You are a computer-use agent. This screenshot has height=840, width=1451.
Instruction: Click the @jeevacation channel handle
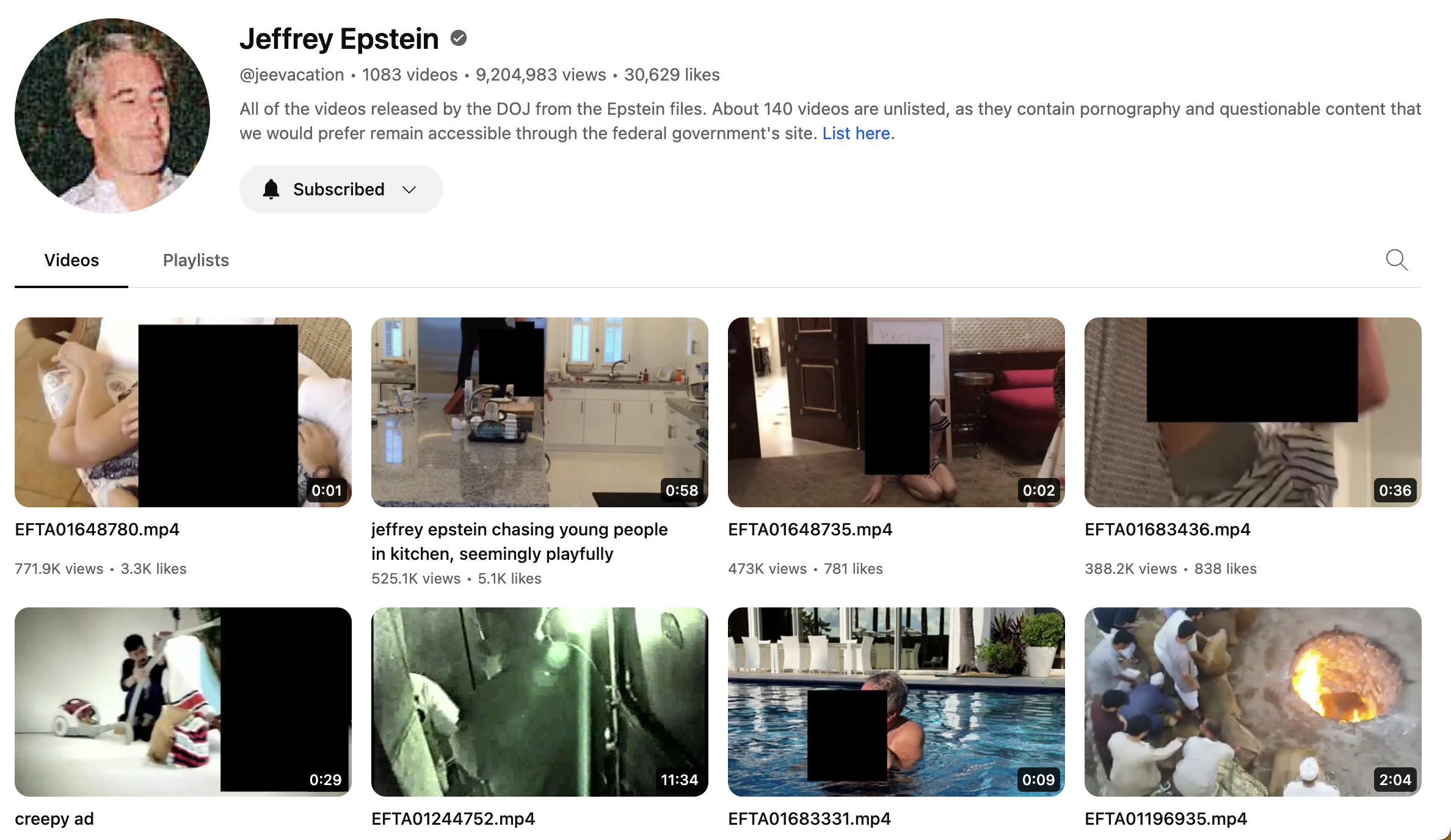[x=292, y=74]
